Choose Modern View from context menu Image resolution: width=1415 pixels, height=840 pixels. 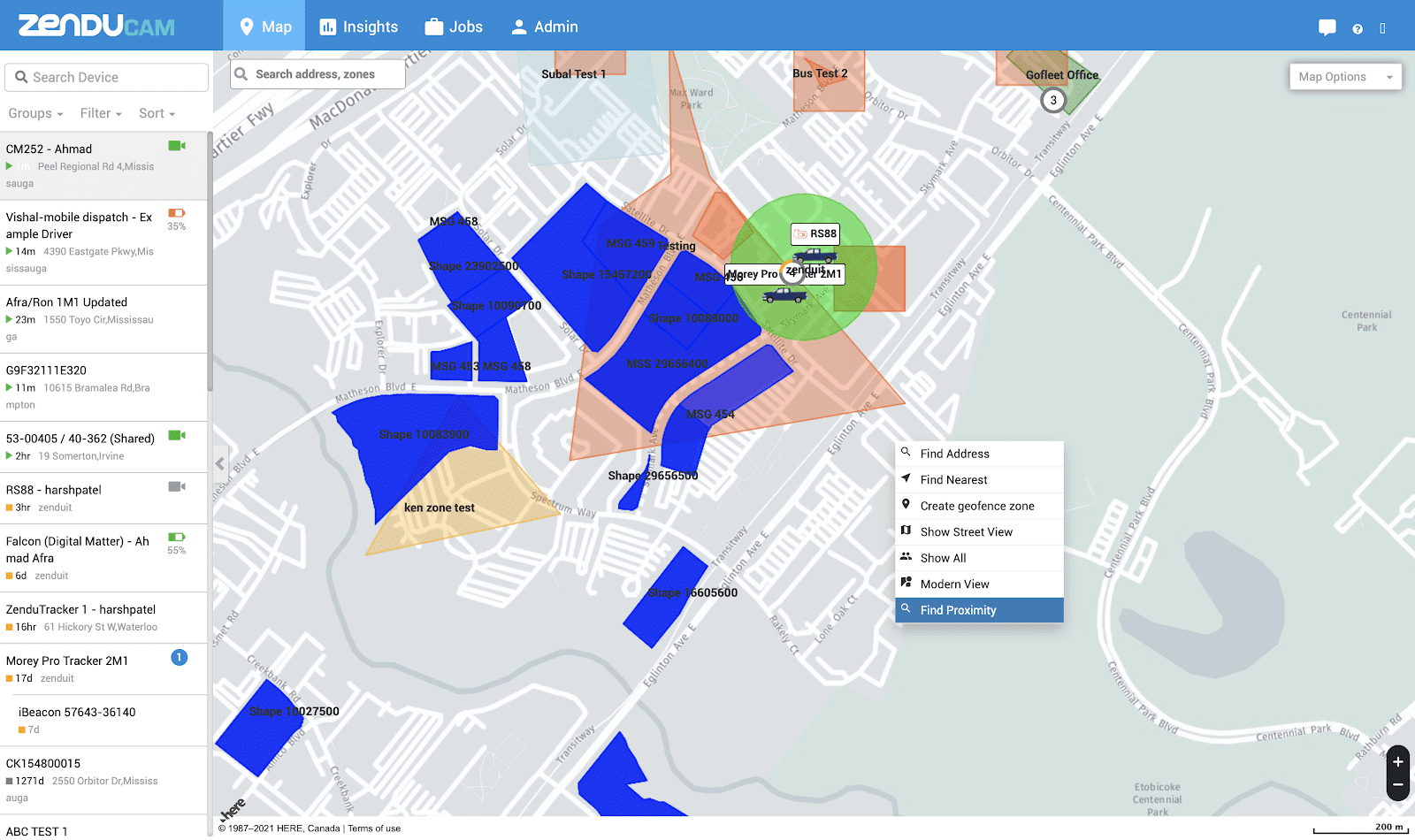[979, 584]
